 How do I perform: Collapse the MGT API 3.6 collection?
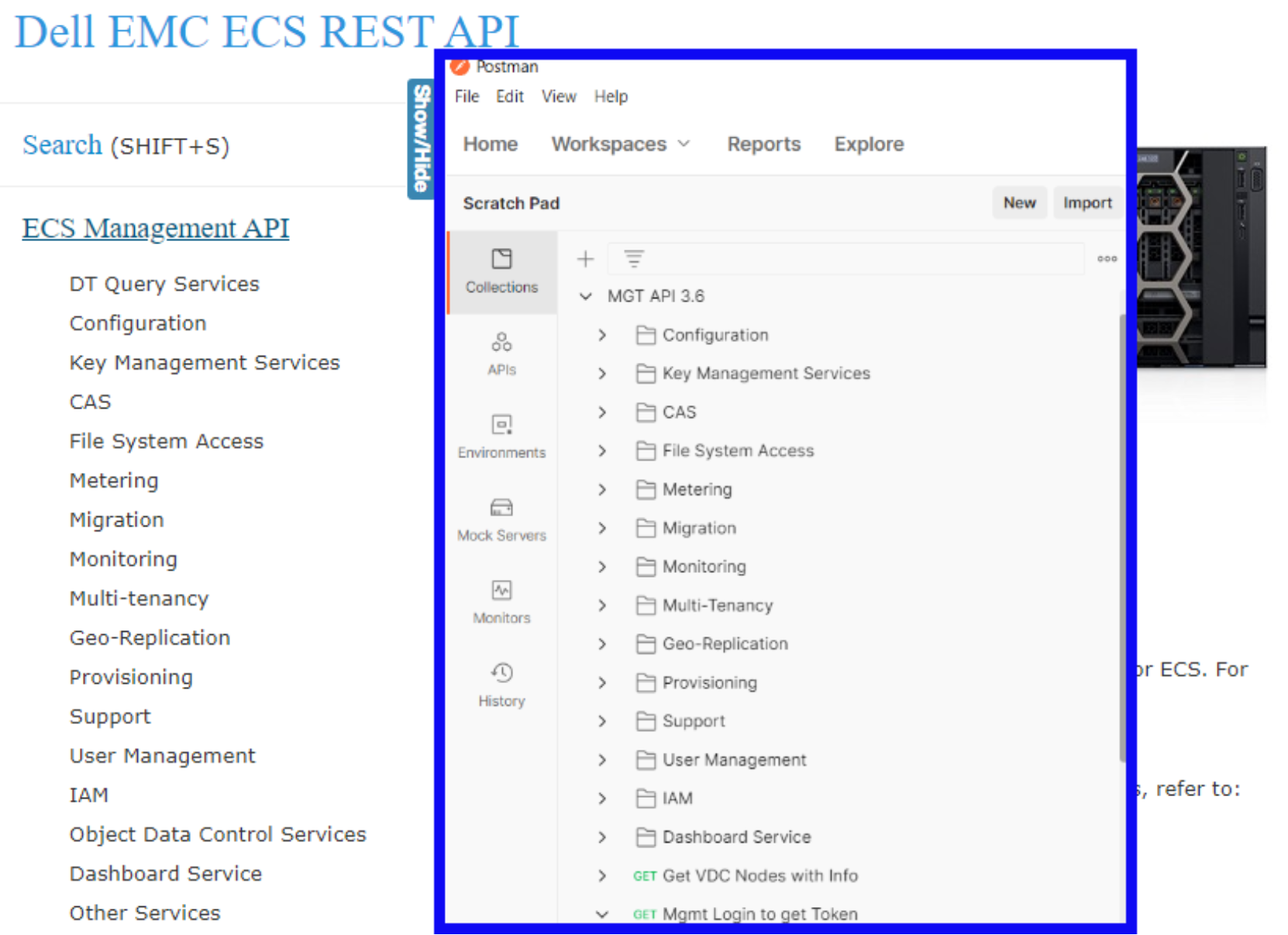point(586,296)
